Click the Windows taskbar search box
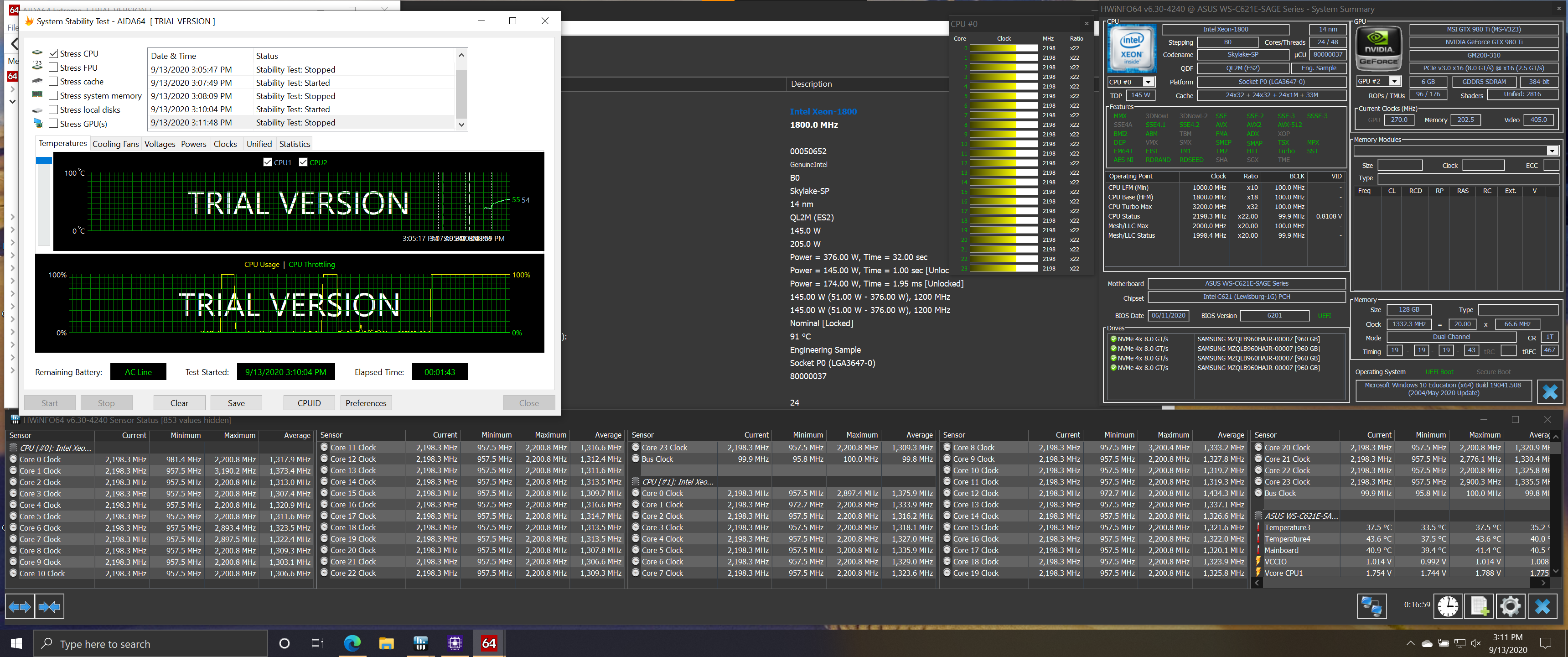This screenshot has width=1568, height=657. 150,644
